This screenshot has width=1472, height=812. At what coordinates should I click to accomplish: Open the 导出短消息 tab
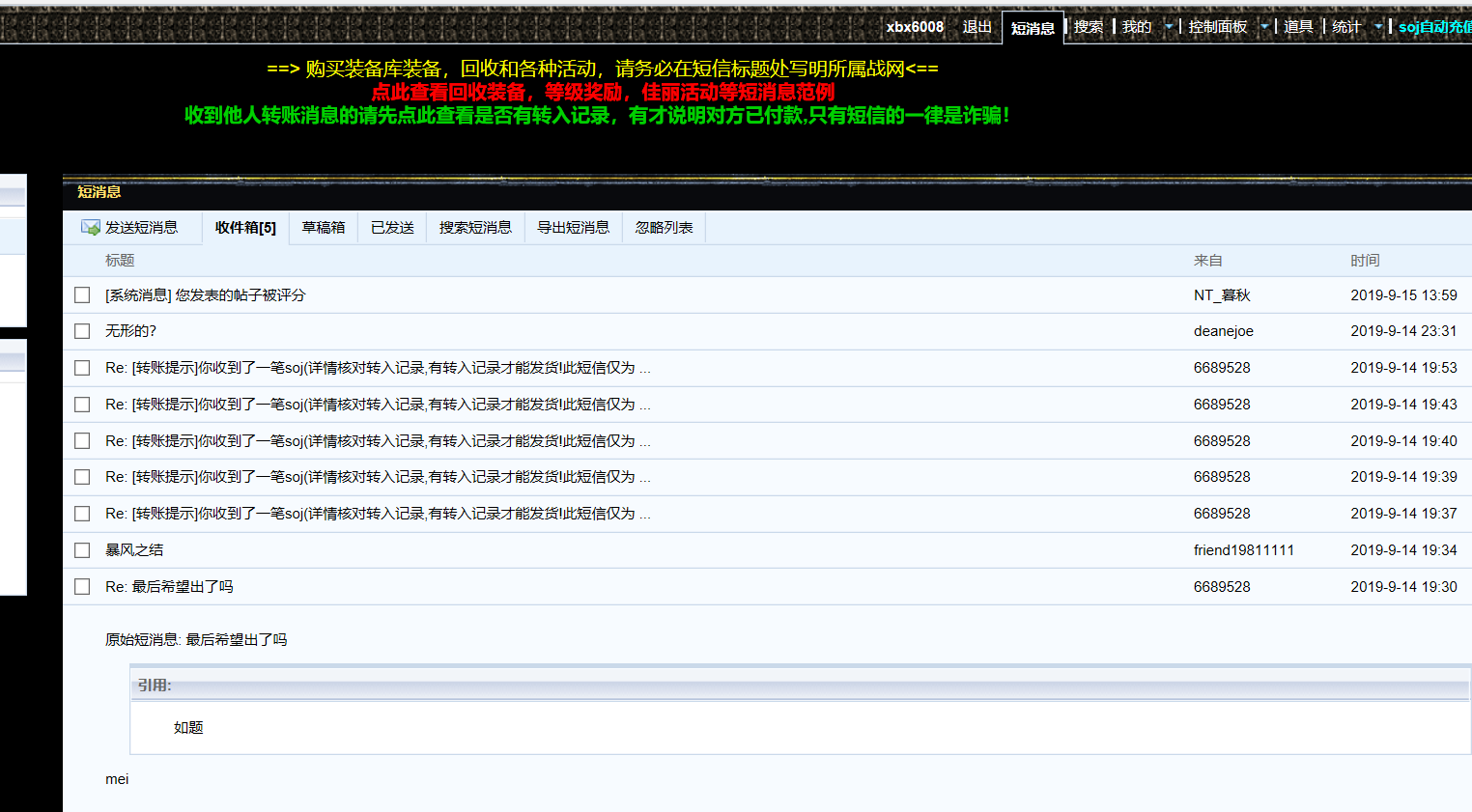[573, 228]
